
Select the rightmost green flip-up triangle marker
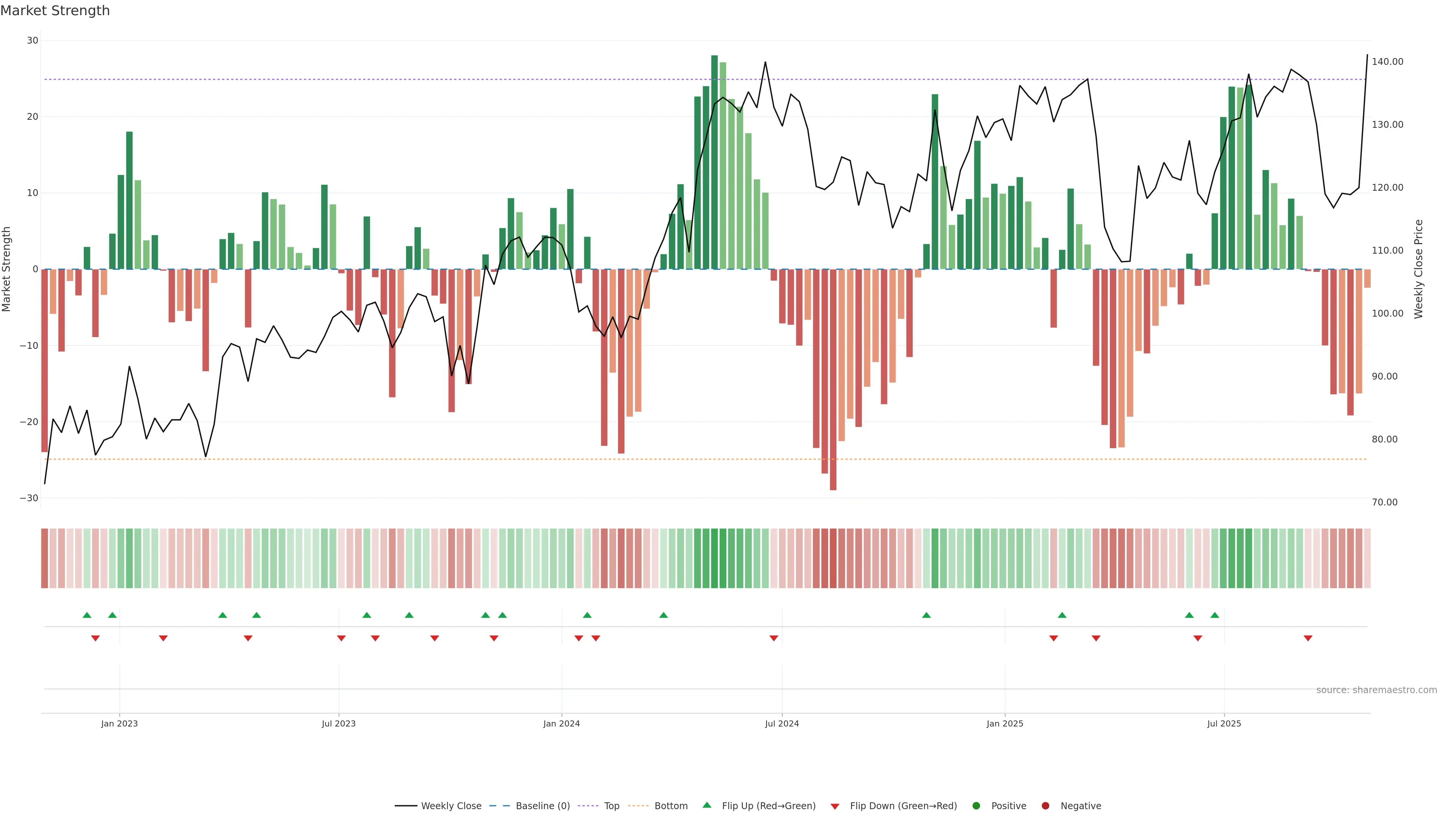[x=1214, y=615]
